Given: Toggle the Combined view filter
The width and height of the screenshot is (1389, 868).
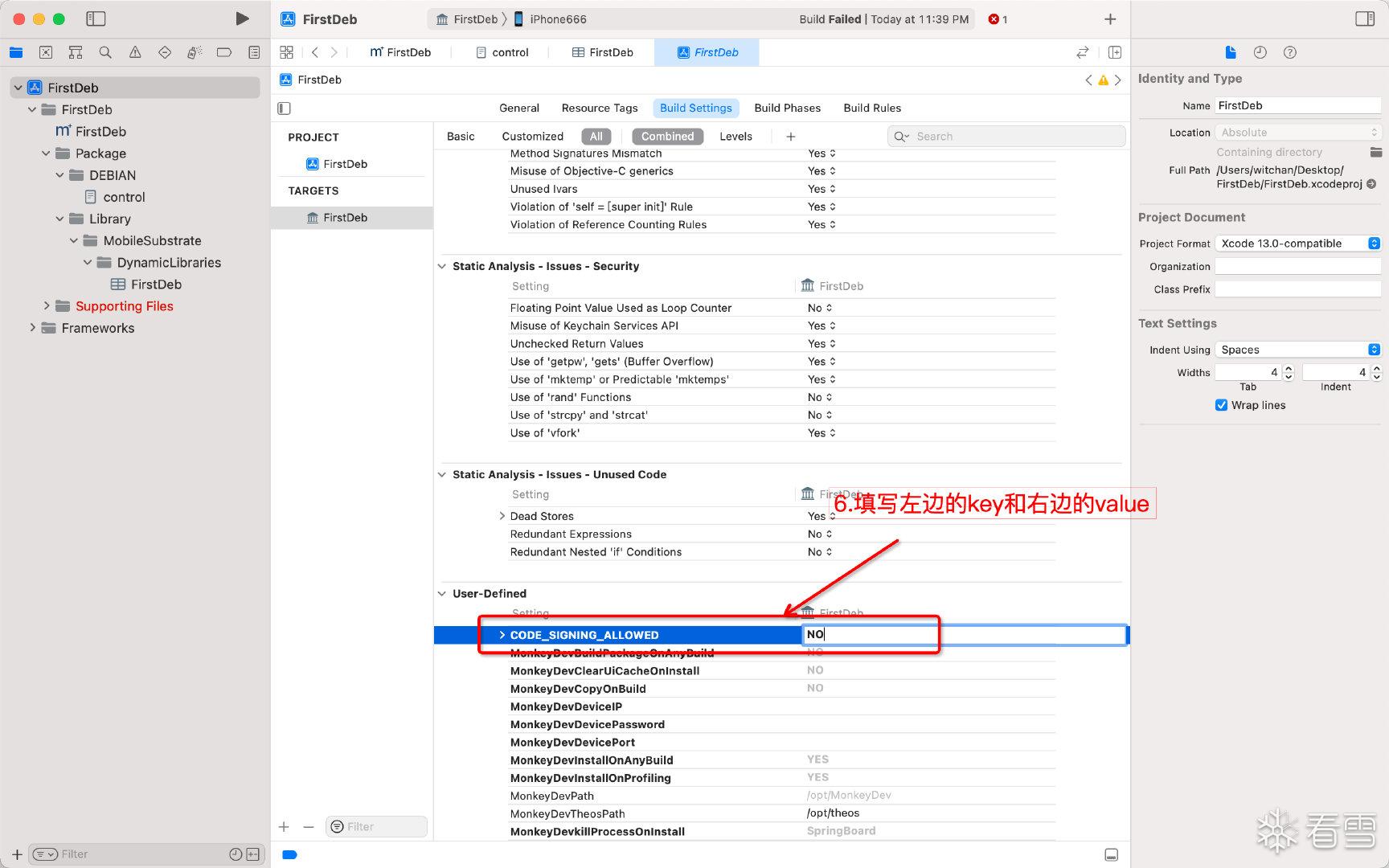Looking at the screenshot, I should pos(667,137).
